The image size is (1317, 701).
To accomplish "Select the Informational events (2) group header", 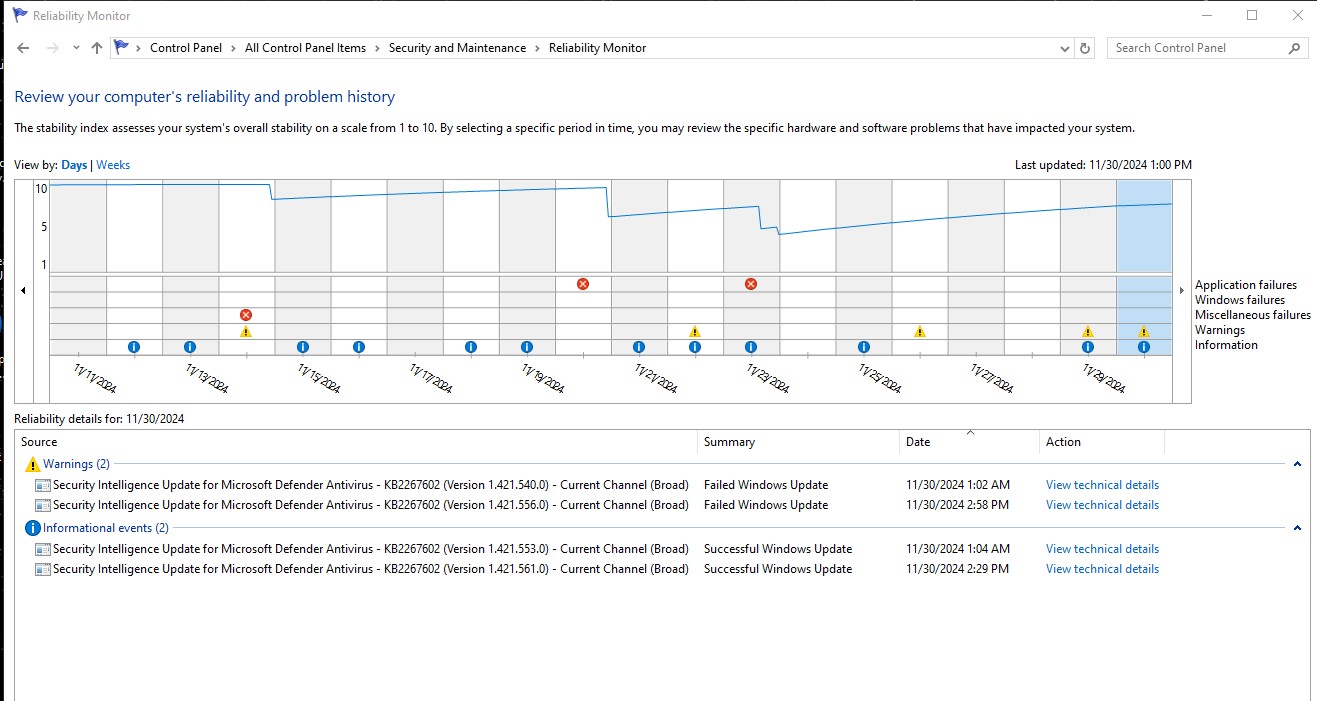I will coord(106,528).
